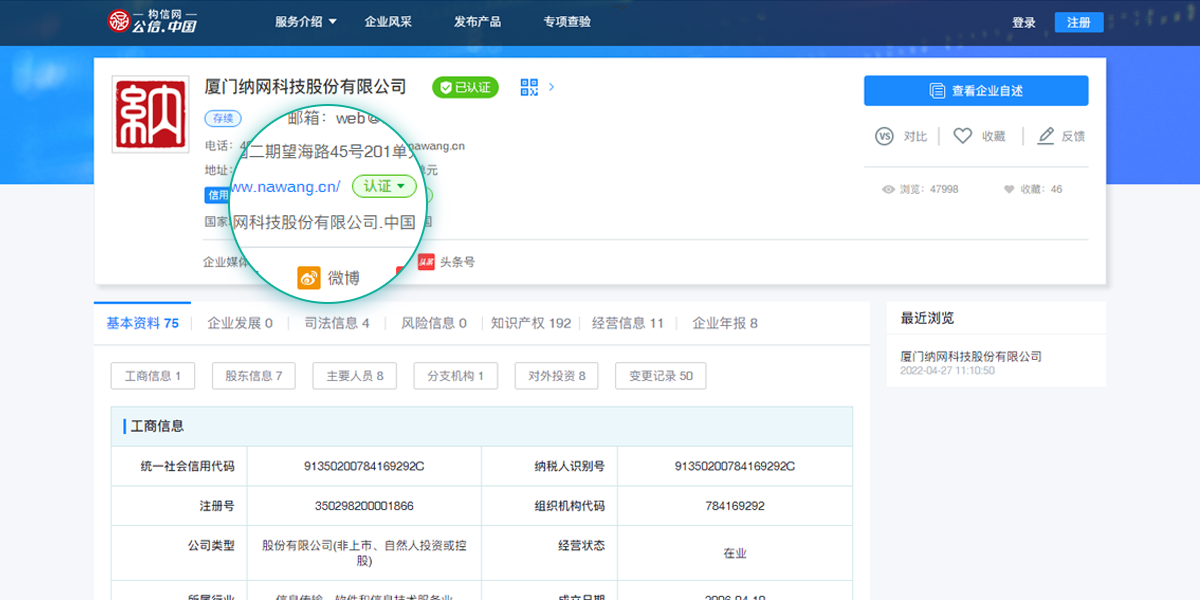
Task: Click the 对外投资 8 filter button
Action: click(556, 376)
